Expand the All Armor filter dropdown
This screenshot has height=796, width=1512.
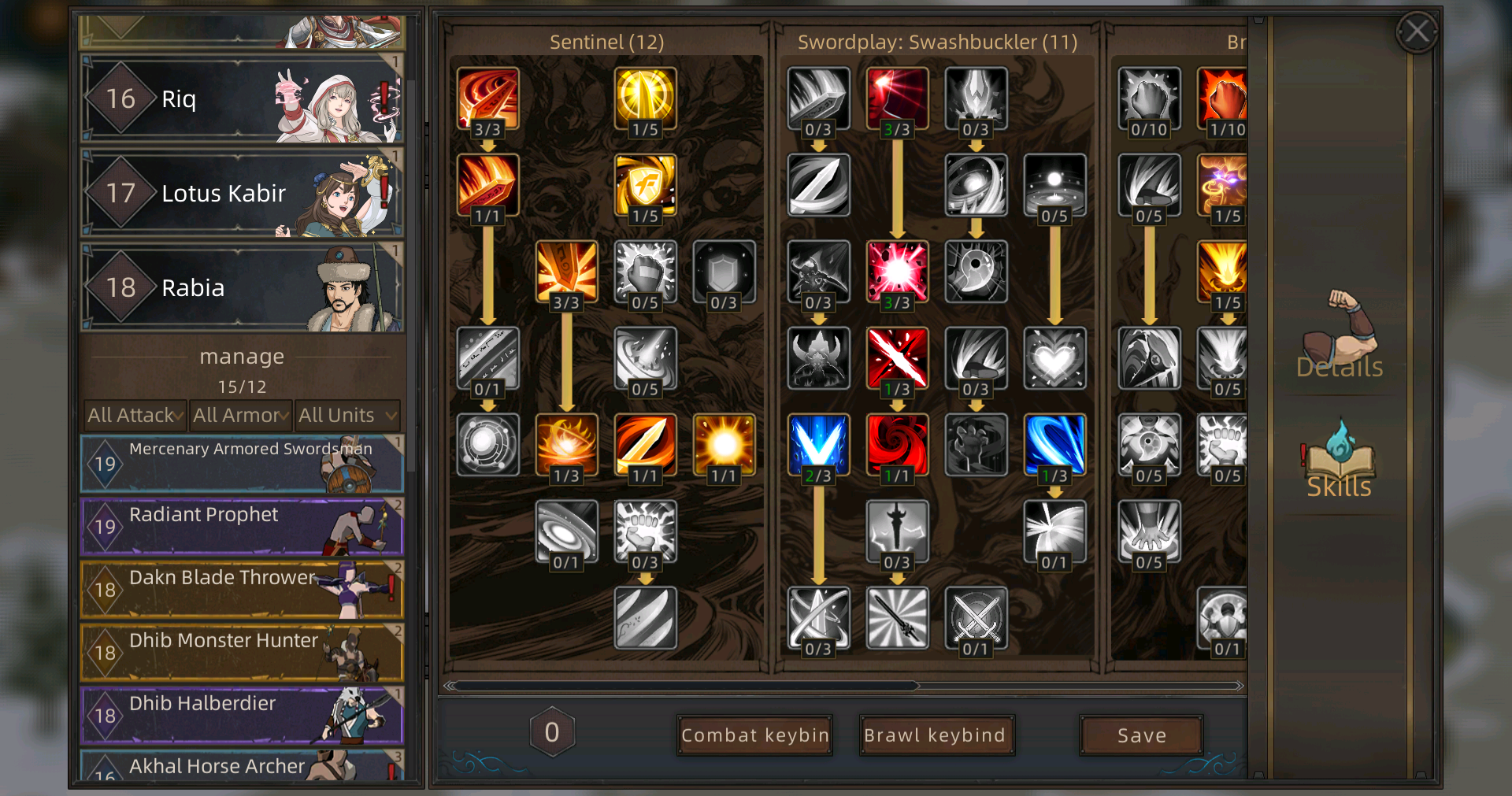pos(241,415)
